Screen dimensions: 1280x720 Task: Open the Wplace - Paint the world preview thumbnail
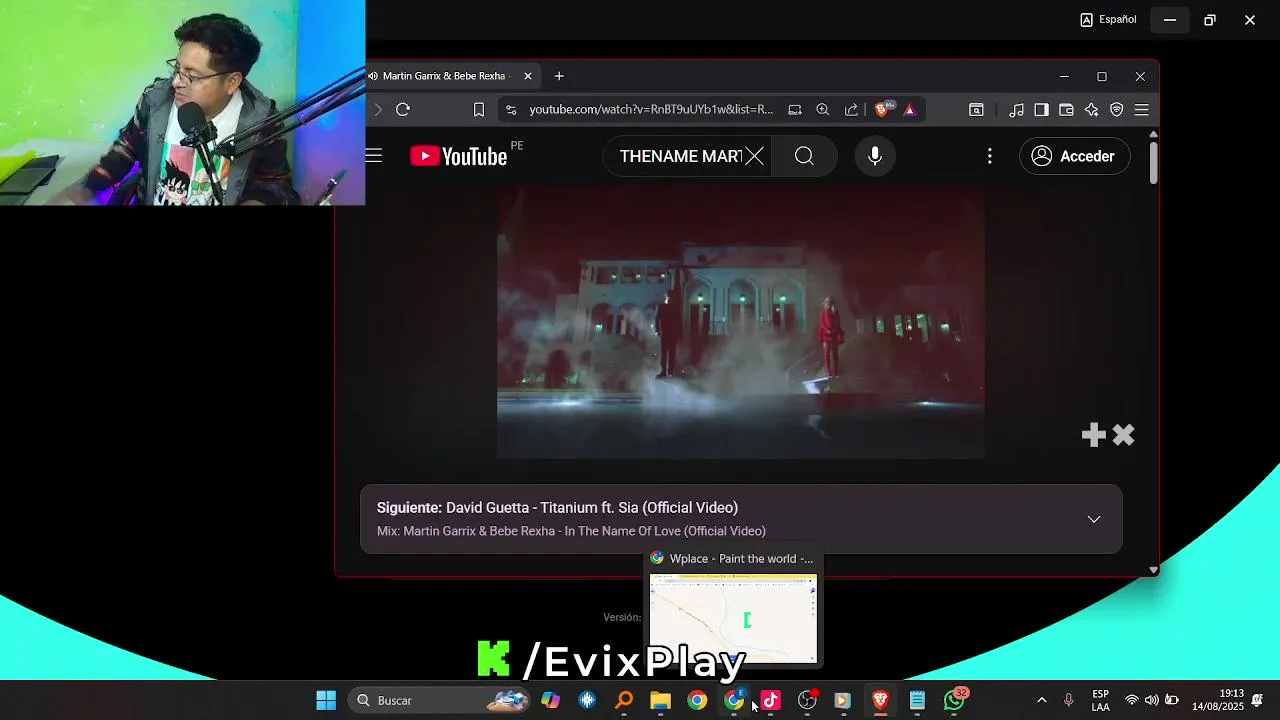[x=733, y=618]
